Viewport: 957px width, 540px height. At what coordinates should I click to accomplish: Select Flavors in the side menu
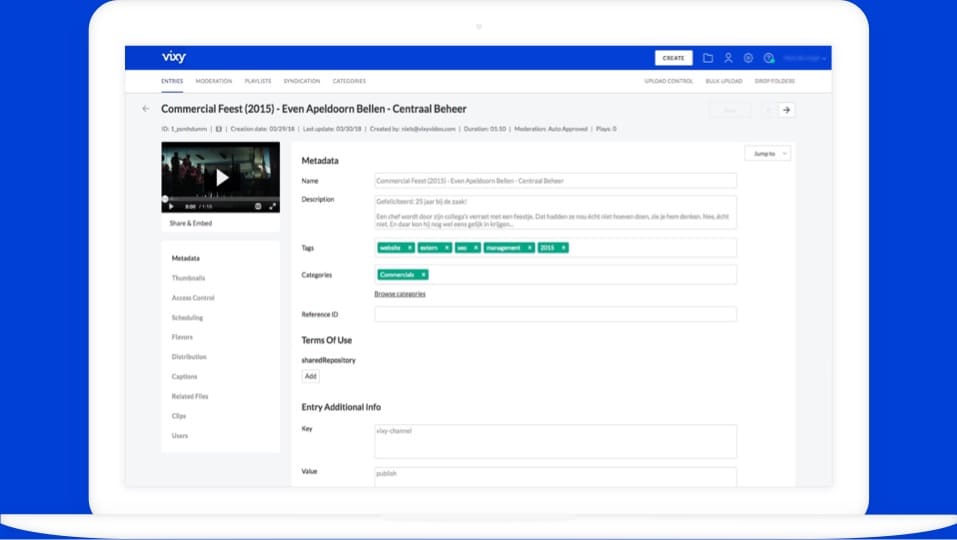click(182, 337)
